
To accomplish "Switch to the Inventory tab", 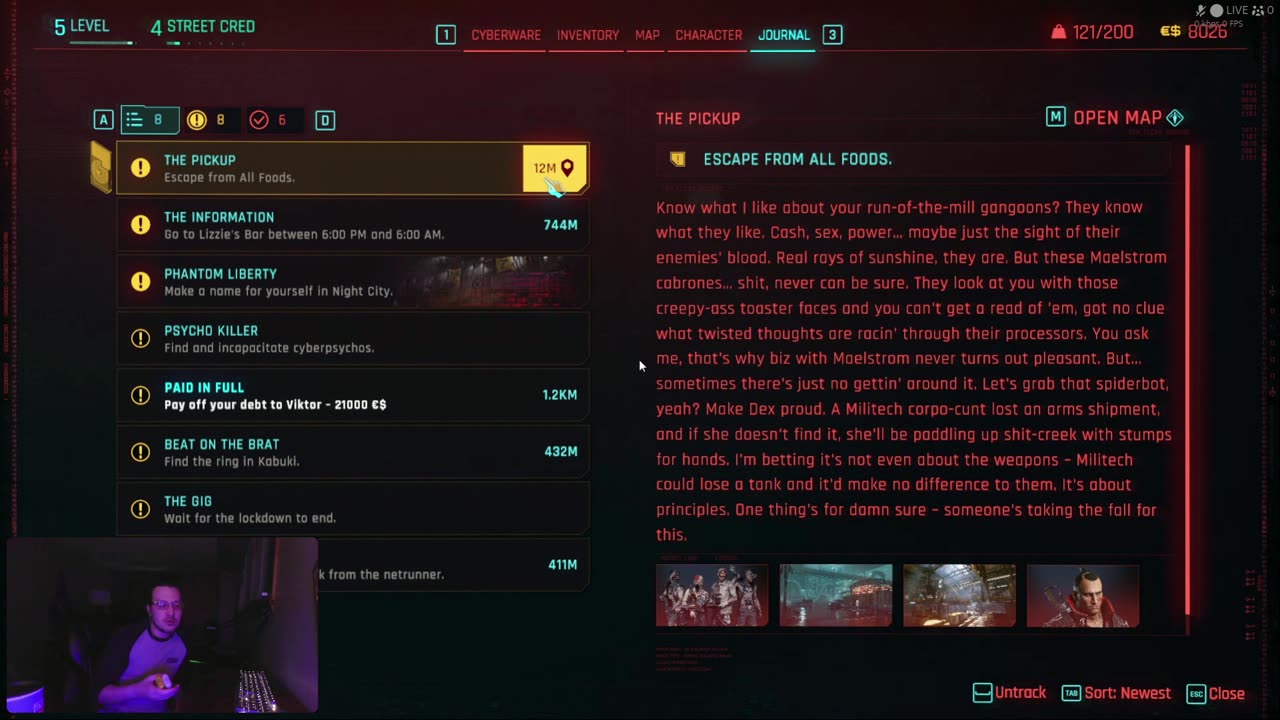I will tap(588, 35).
